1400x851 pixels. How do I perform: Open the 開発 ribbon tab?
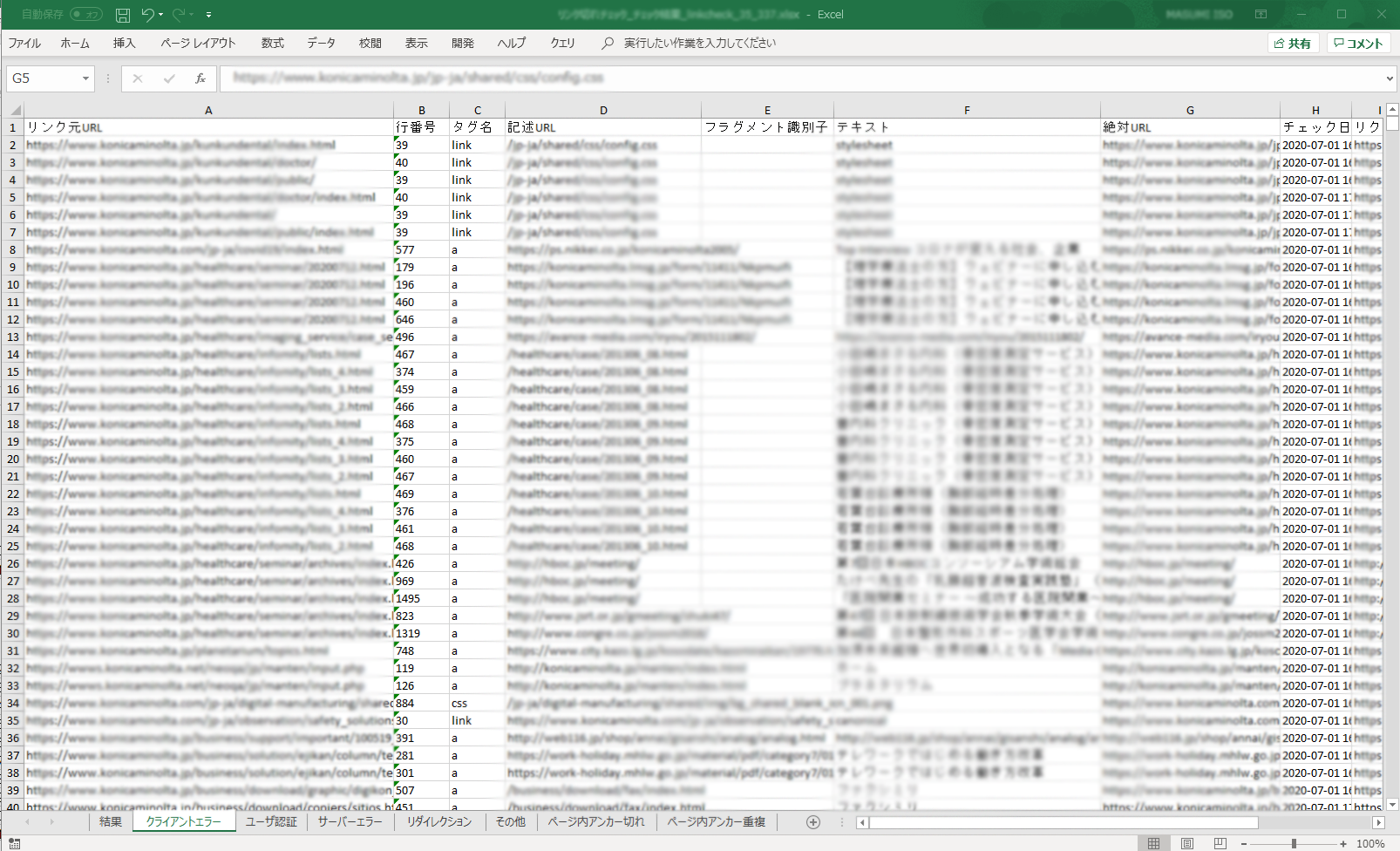pos(463,43)
